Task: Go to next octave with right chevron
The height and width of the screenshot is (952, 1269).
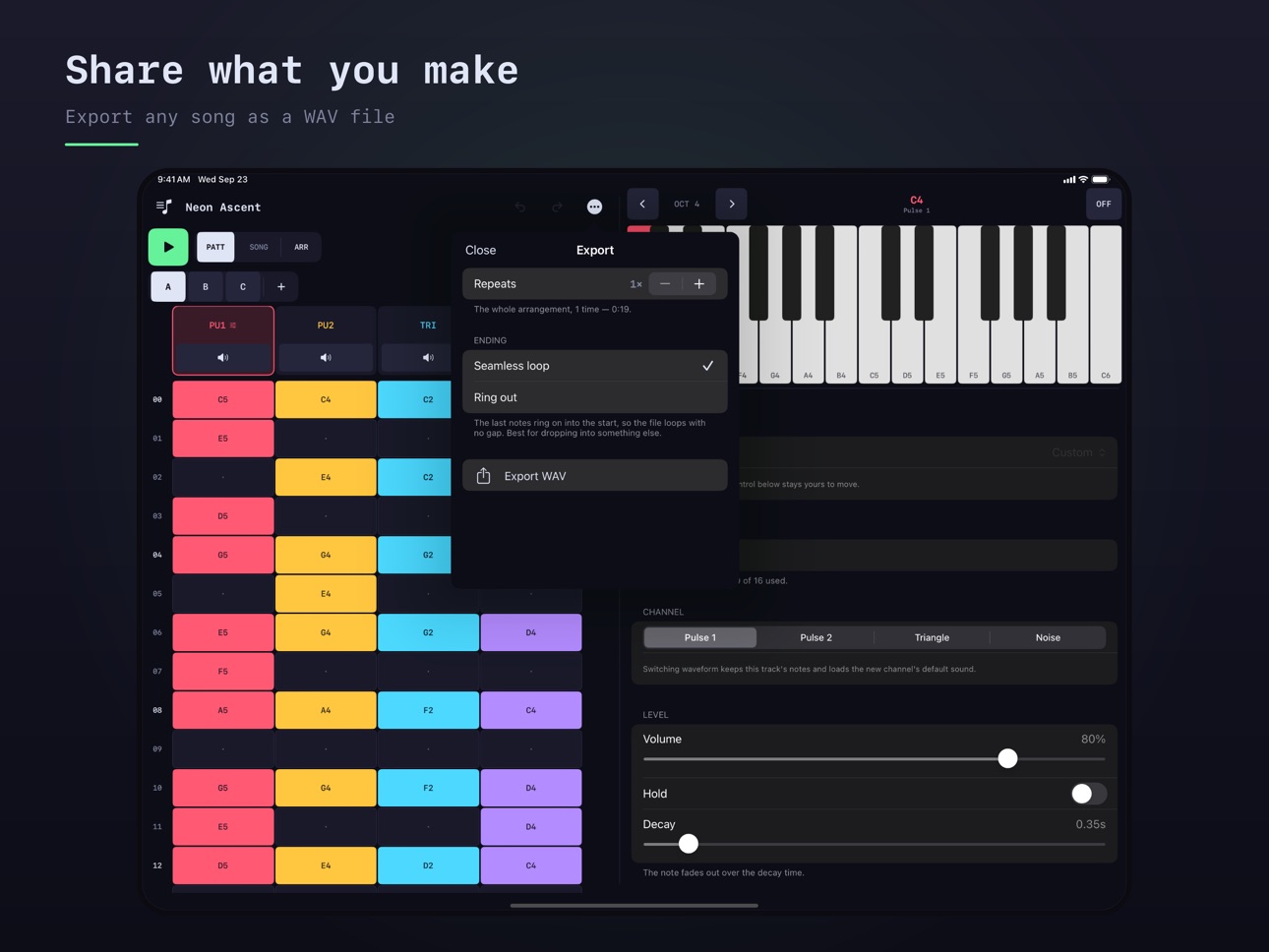Action: pos(732,204)
